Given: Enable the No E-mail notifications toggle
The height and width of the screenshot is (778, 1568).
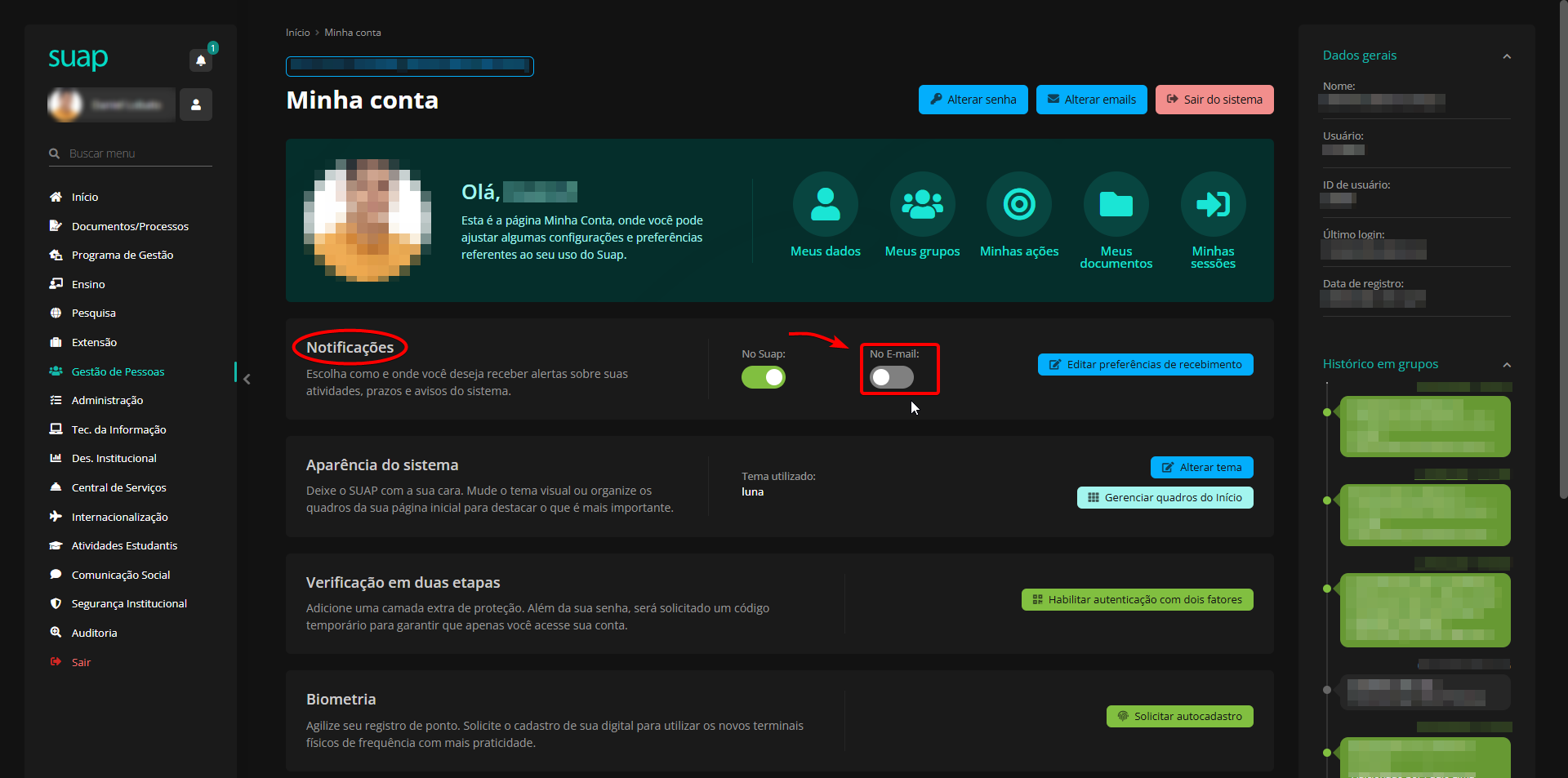Looking at the screenshot, I should [892, 377].
